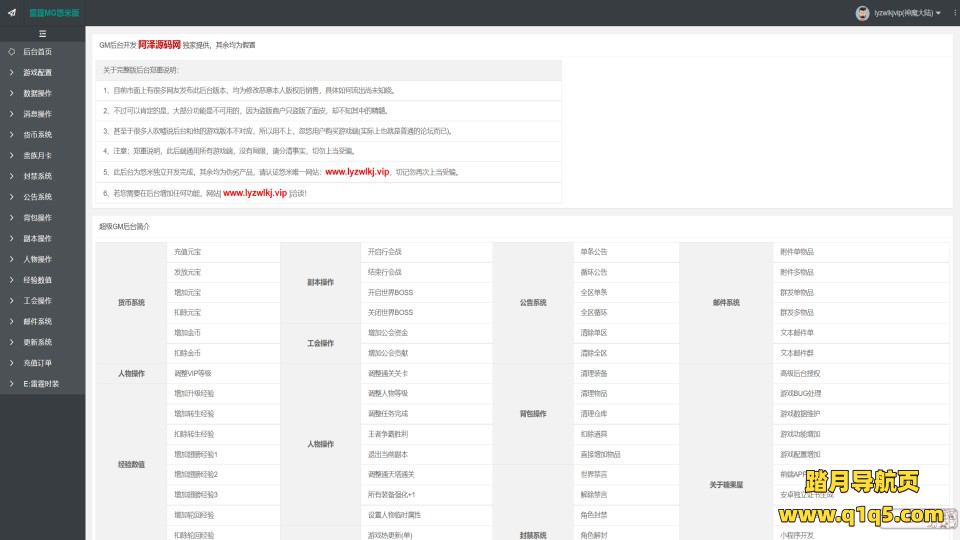Click the 充值元宝 table cell
The width and height of the screenshot is (960, 540).
click(x=187, y=252)
